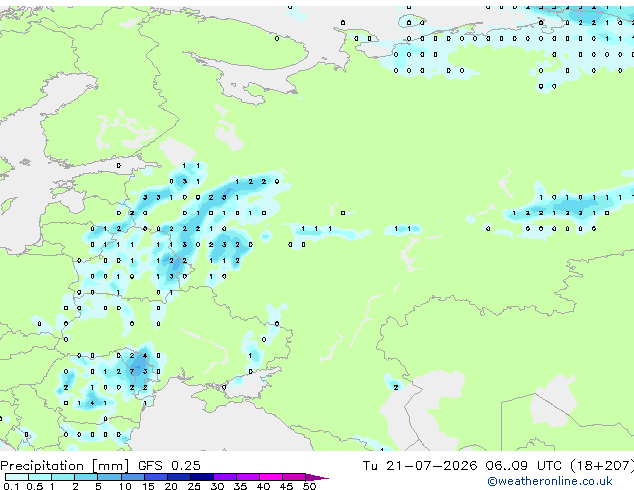This screenshot has height=490, width=634.
Task: Pick the legend swatch between 20 and 25
Action: 179,477
